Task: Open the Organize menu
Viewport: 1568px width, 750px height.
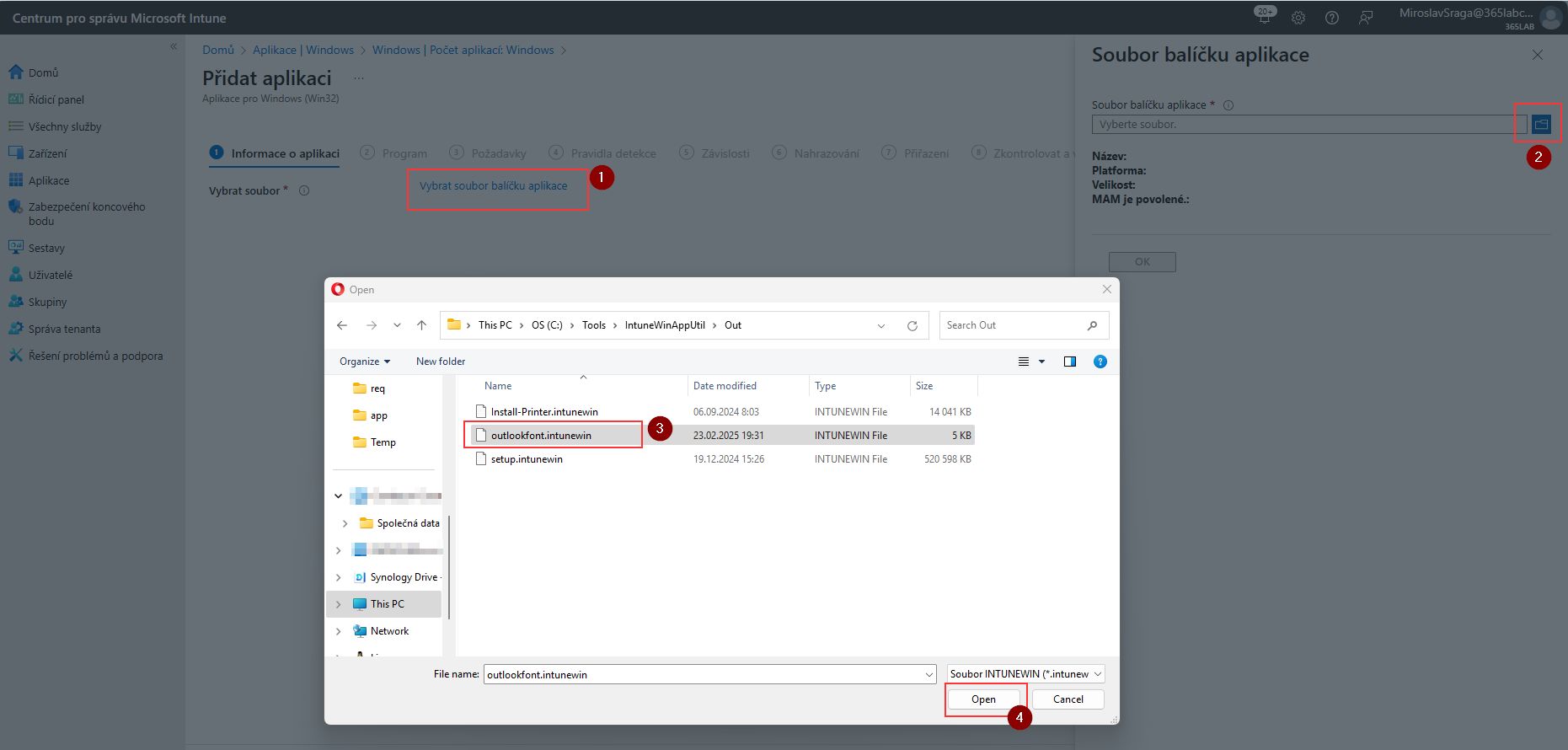Action: (365, 362)
